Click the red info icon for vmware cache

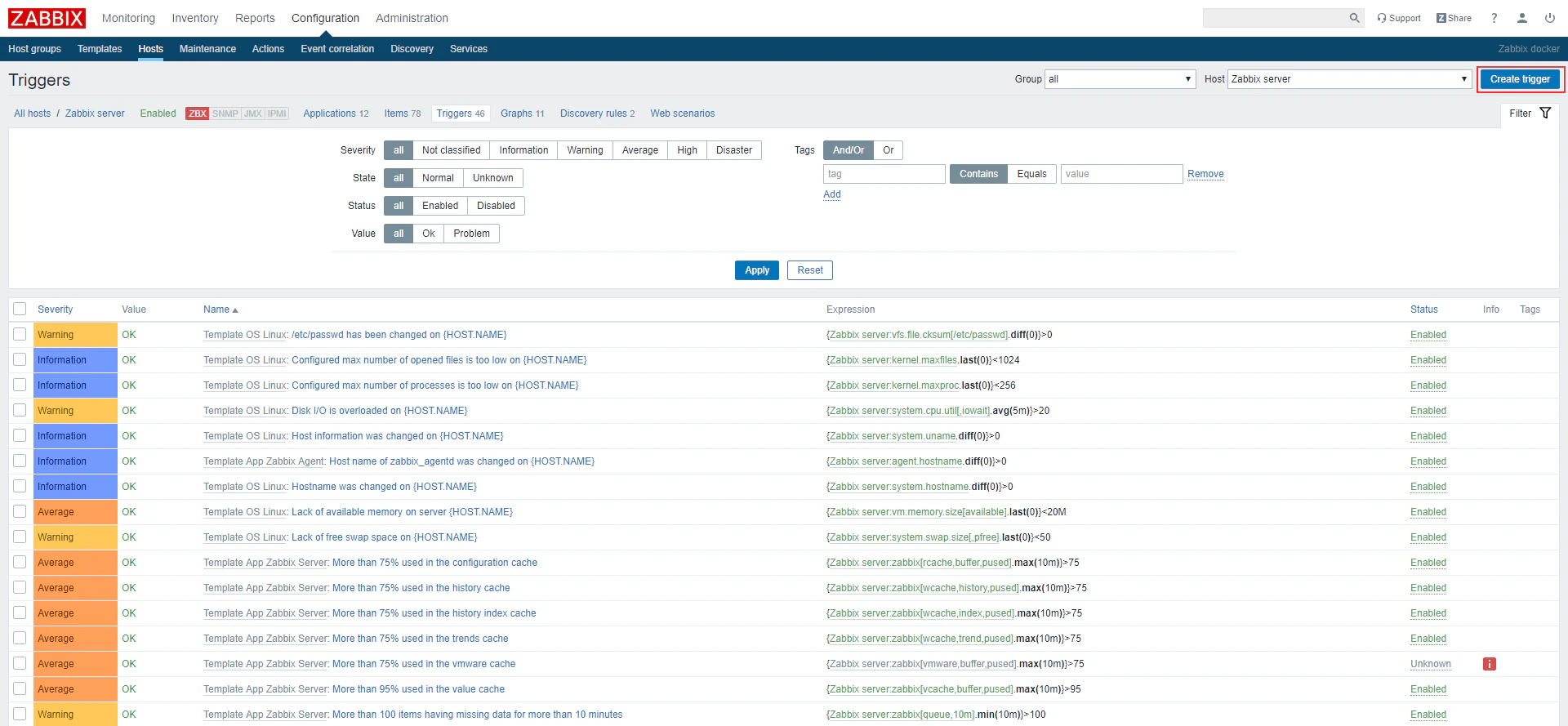pyautogui.click(x=1490, y=664)
